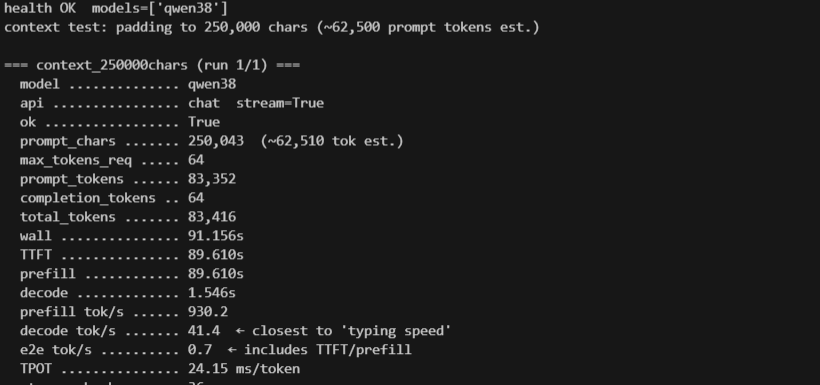The width and height of the screenshot is (820, 385).
Task: Click the context test padding line
Action: click(271, 27)
